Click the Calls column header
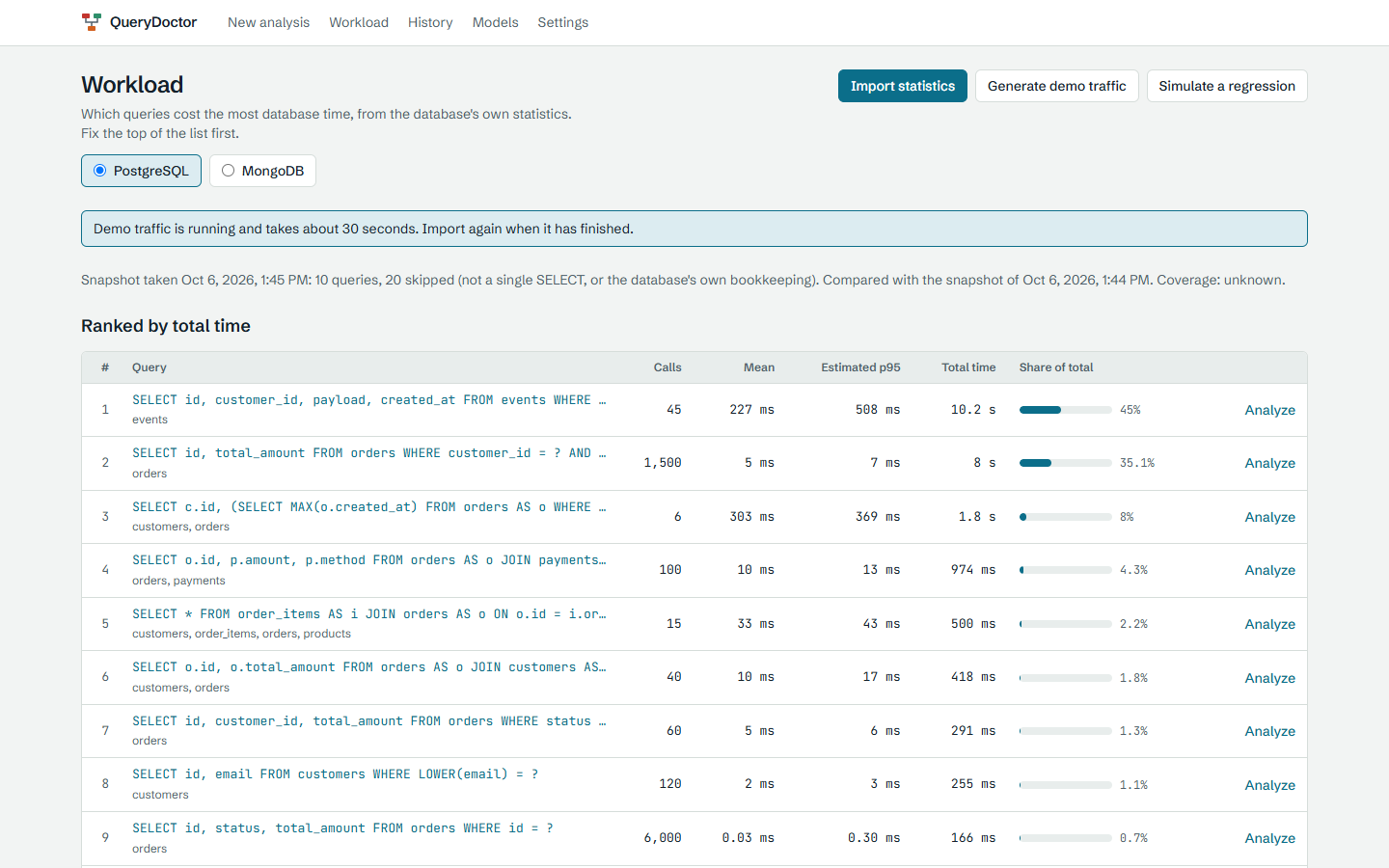This screenshot has width=1389, height=868. coord(667,367)
